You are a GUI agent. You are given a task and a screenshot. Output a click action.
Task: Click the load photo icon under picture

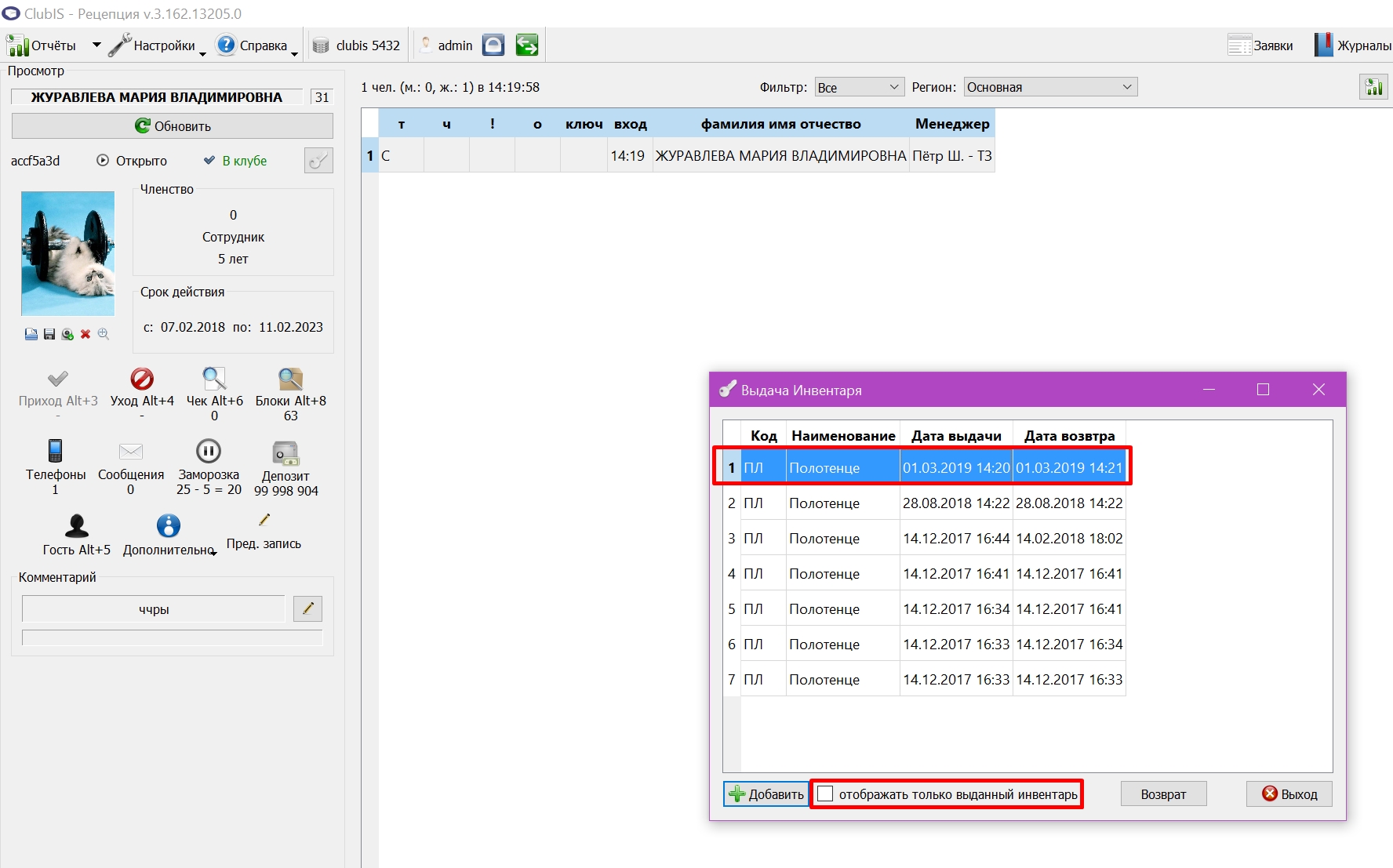coord(31,334)
